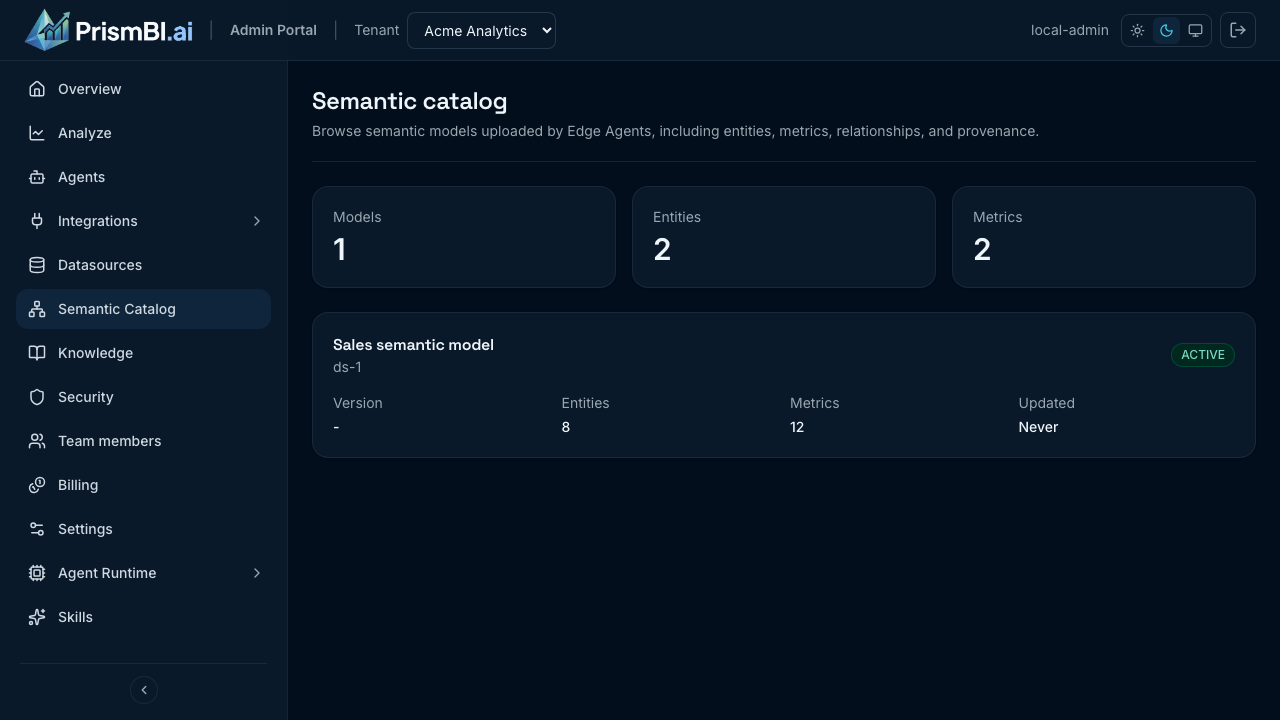The width and height of the screenshot is (1280, 720).
Task: Collapse the sidebar
Action: [x=144, y=690]
